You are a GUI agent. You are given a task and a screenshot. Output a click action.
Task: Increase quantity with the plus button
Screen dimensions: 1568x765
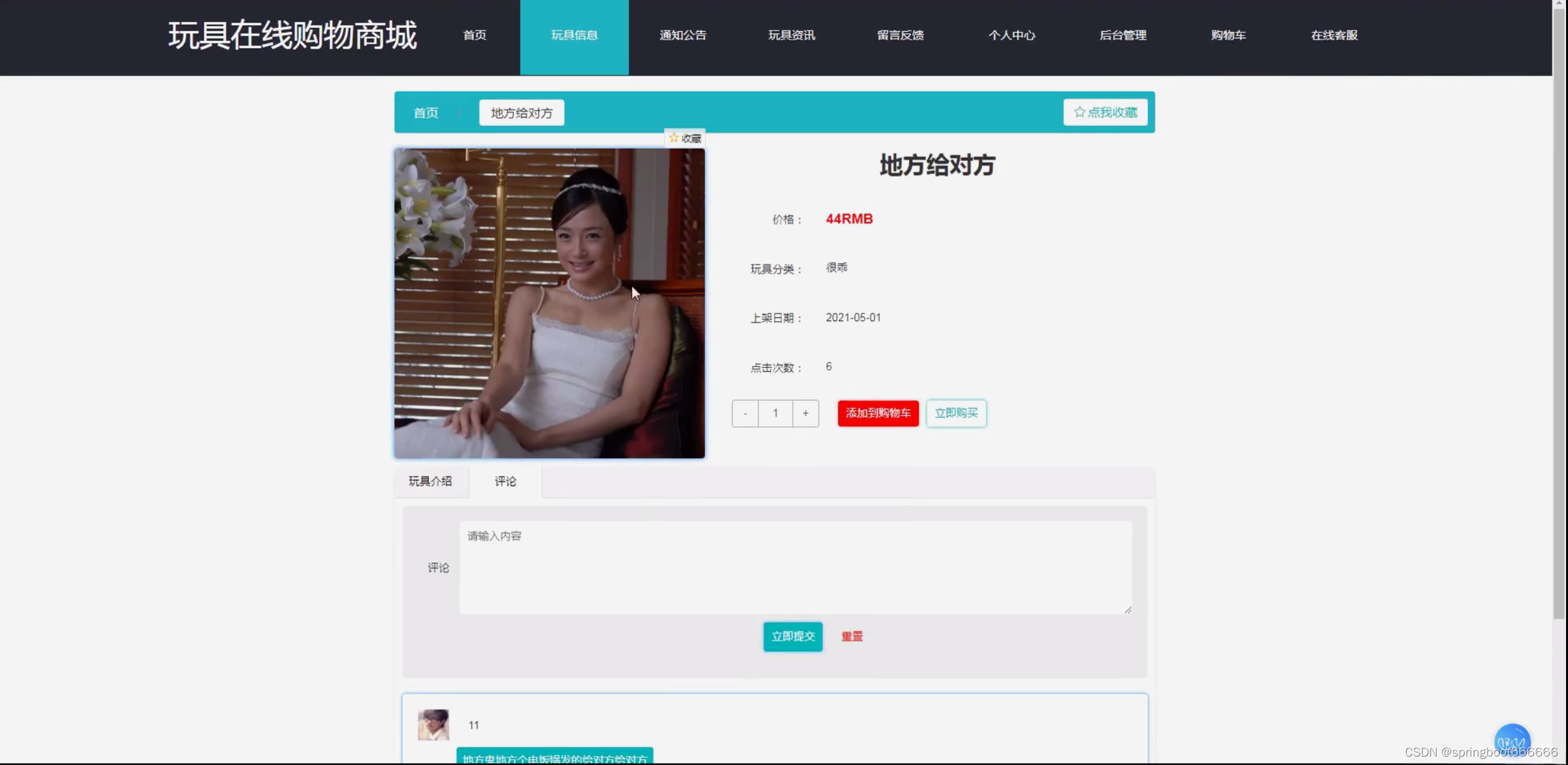tap(805, 413)
